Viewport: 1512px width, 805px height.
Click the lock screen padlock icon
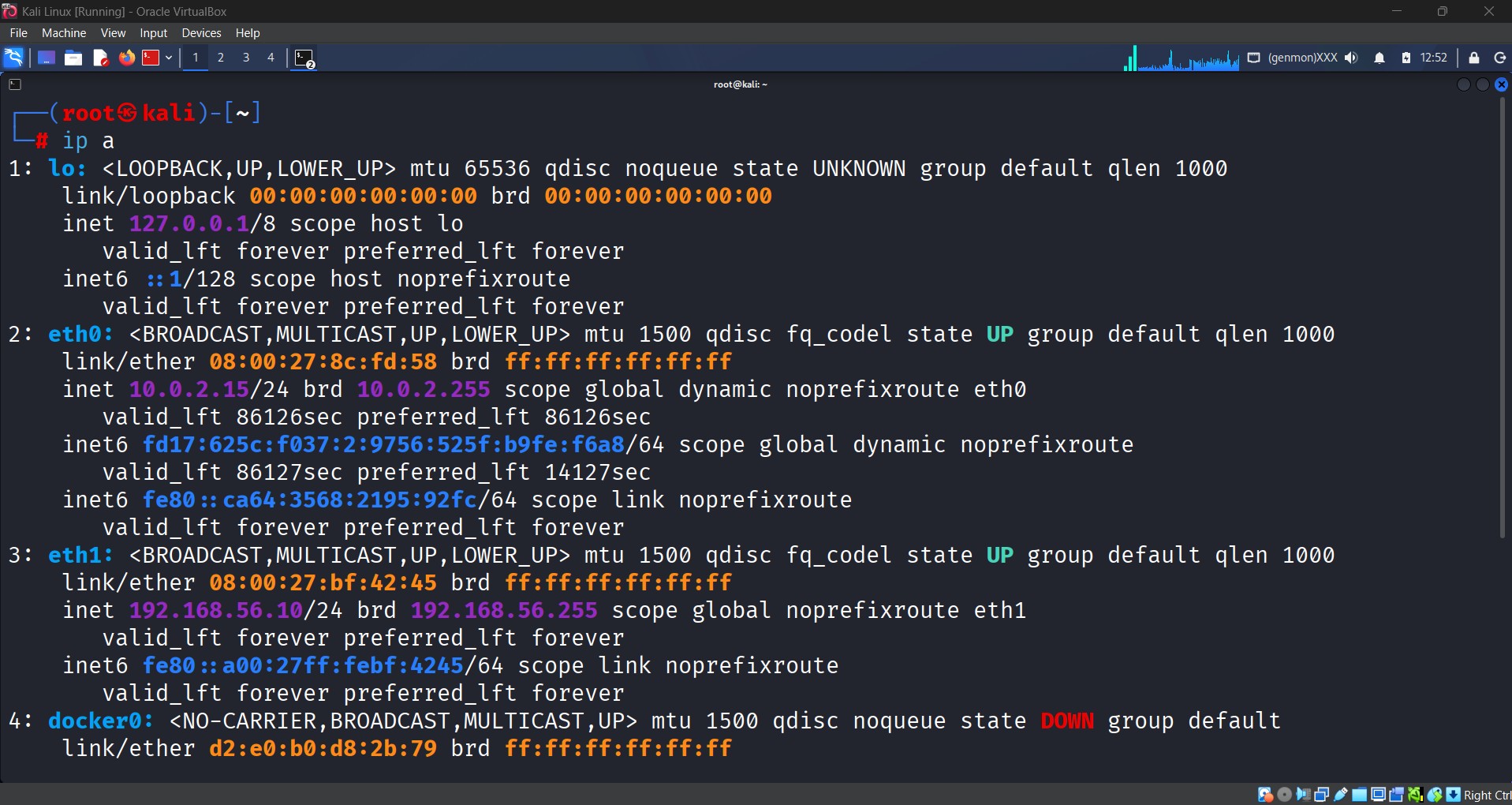pos(1474,58)
